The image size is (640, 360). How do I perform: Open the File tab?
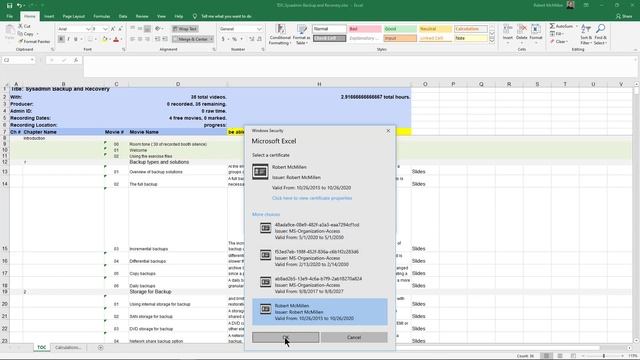tap(9, 16)
